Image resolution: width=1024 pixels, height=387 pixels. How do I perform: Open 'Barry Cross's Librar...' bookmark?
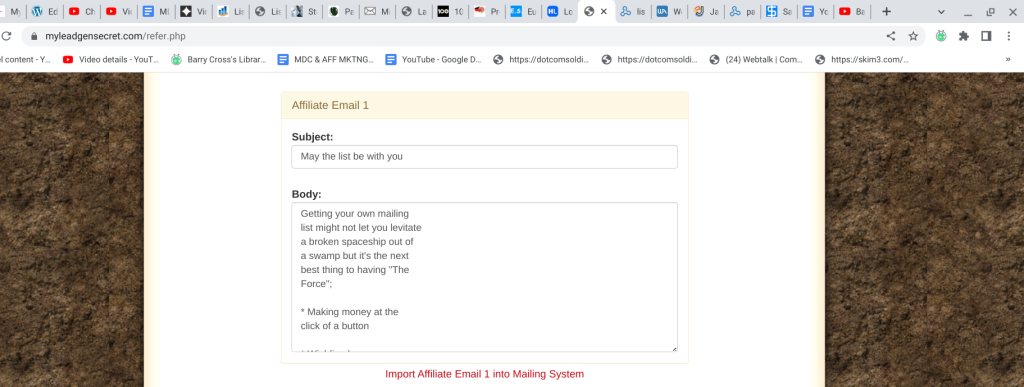[219, 59]
